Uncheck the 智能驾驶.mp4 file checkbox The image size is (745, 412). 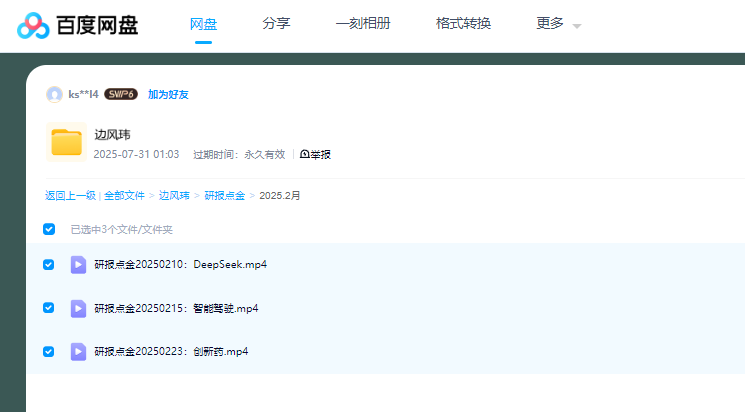click(49, 308)
